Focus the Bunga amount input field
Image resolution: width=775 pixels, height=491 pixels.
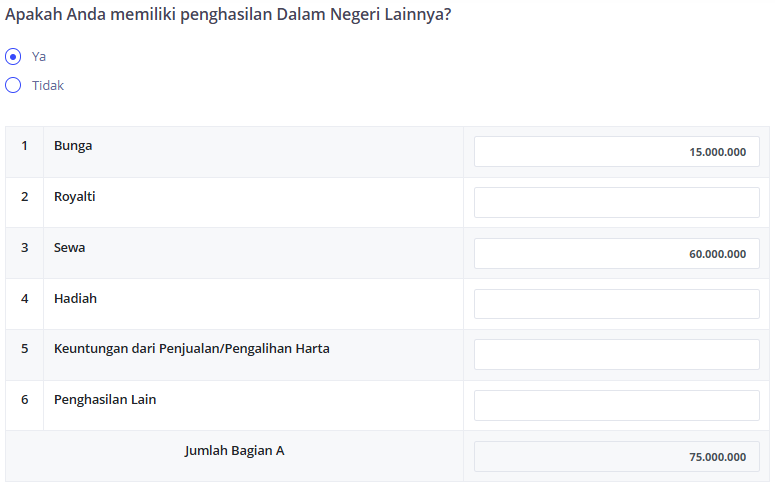coord(616,152)
